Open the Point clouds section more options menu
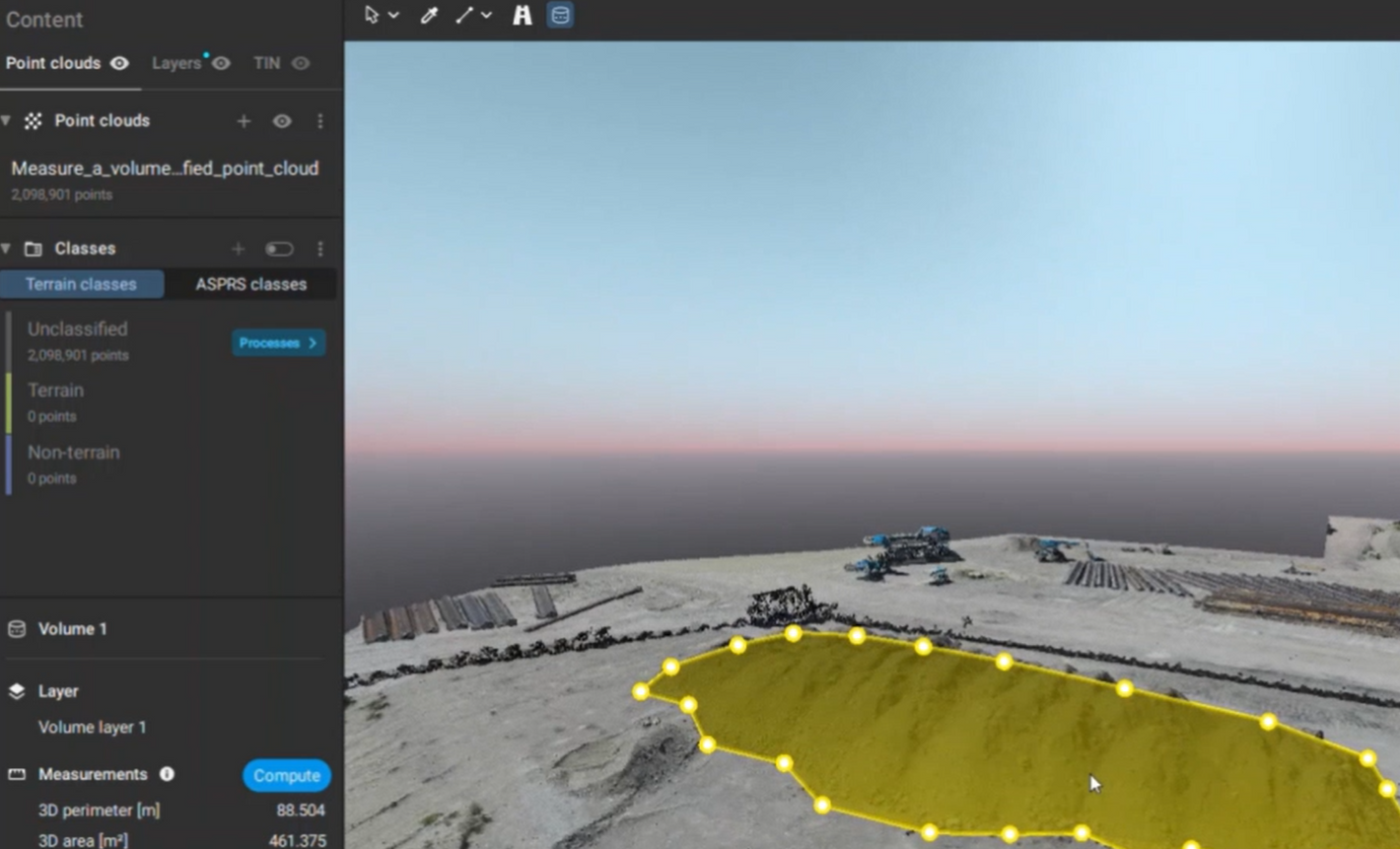 [x=319, y=121]
